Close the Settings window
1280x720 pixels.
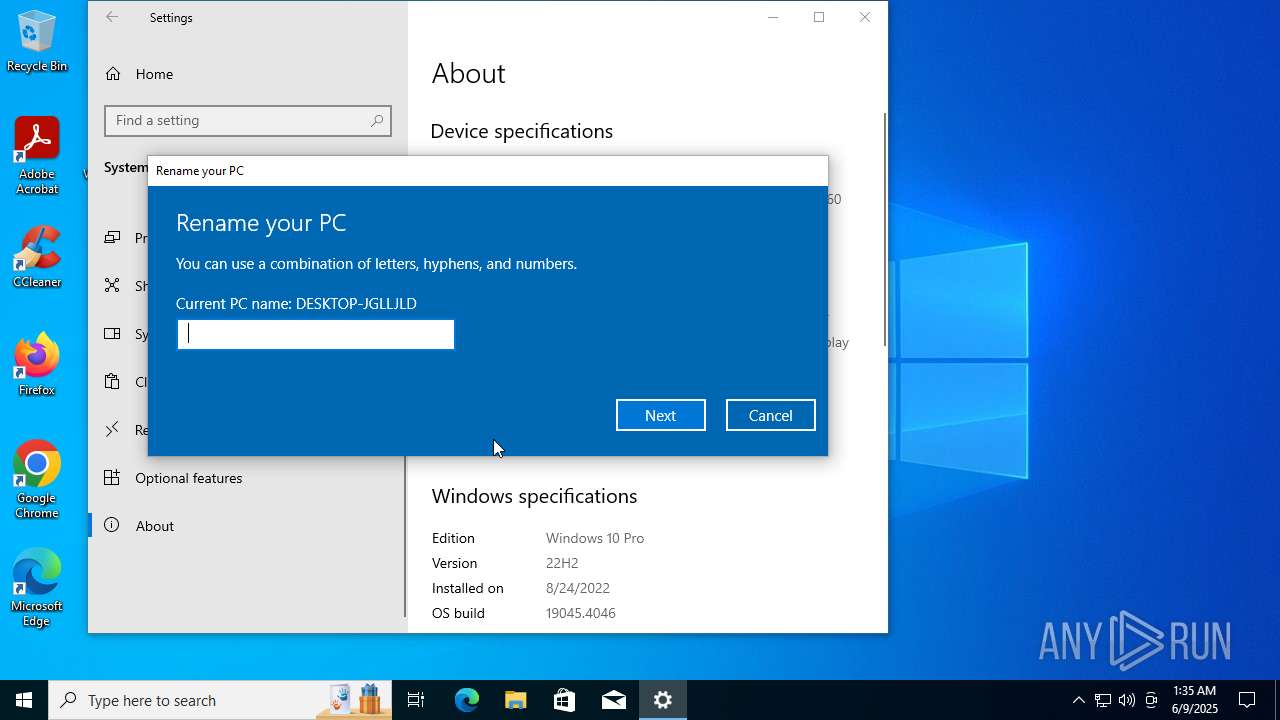(865, 17)
